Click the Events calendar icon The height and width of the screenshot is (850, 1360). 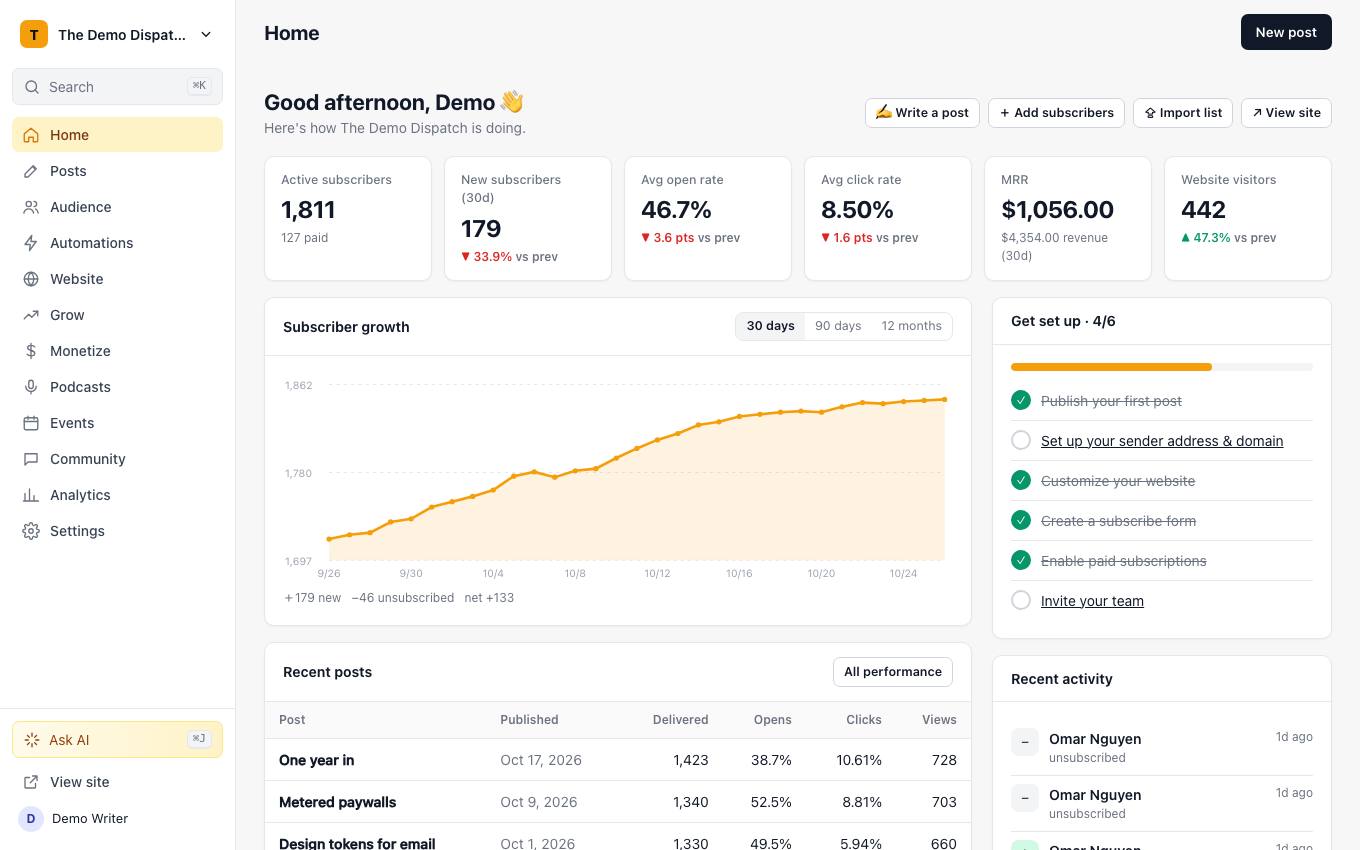pyautogui.click(x=31, y=423)
